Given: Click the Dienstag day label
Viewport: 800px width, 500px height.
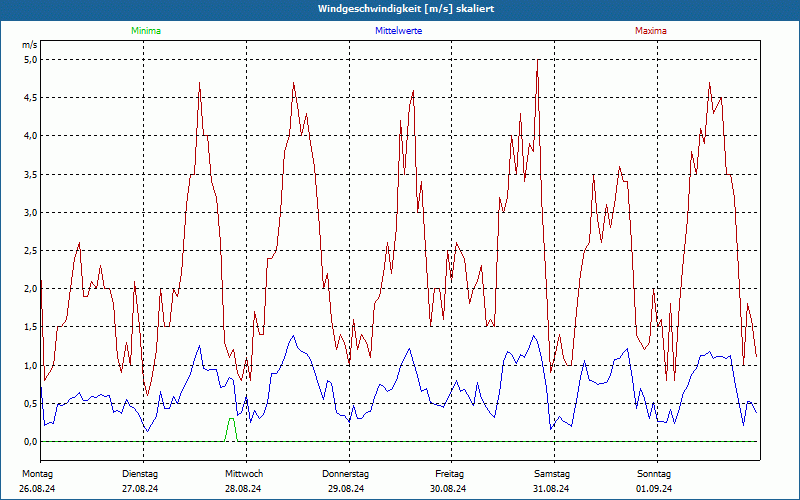Looking at the screenshot, I should pyautogui.click(x=140, y=474).
